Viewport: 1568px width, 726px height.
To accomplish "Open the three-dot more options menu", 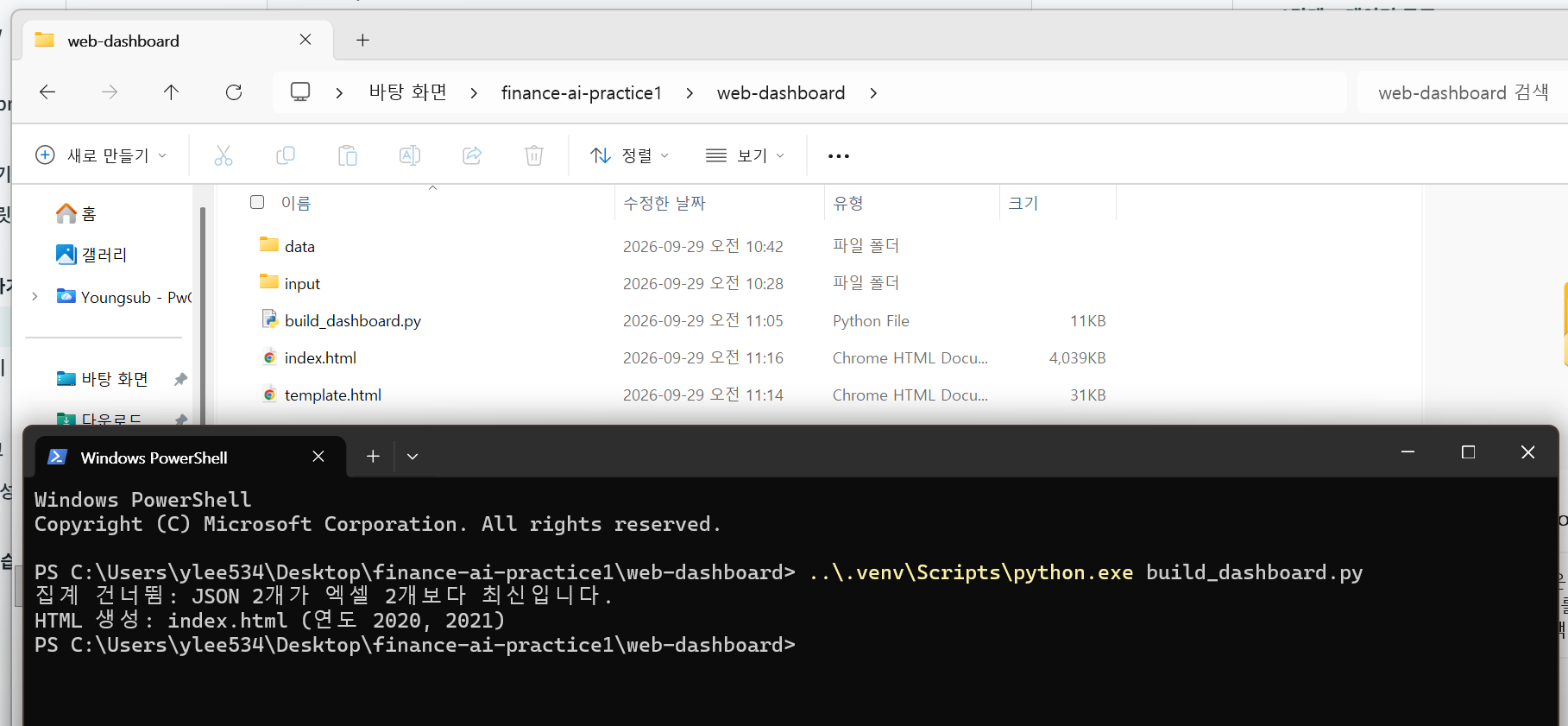I will point(839,156).
